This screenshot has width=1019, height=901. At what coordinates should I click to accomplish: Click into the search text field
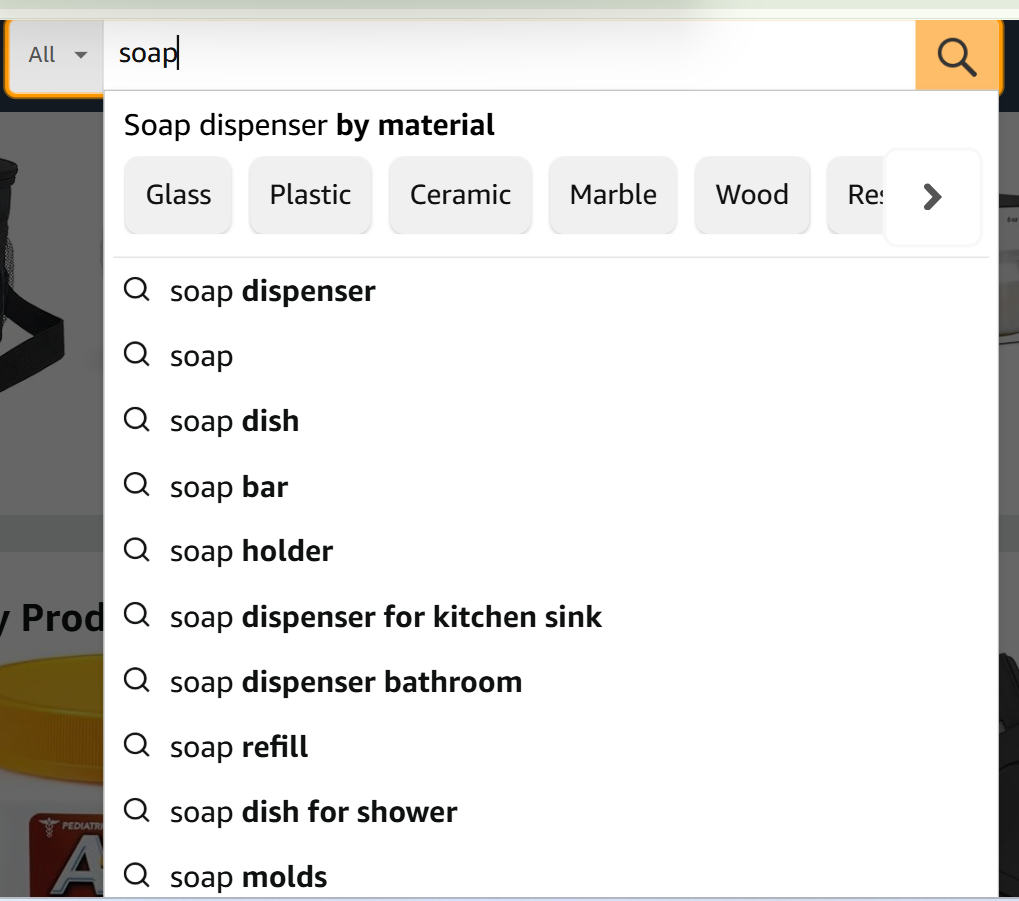(500, 55)
